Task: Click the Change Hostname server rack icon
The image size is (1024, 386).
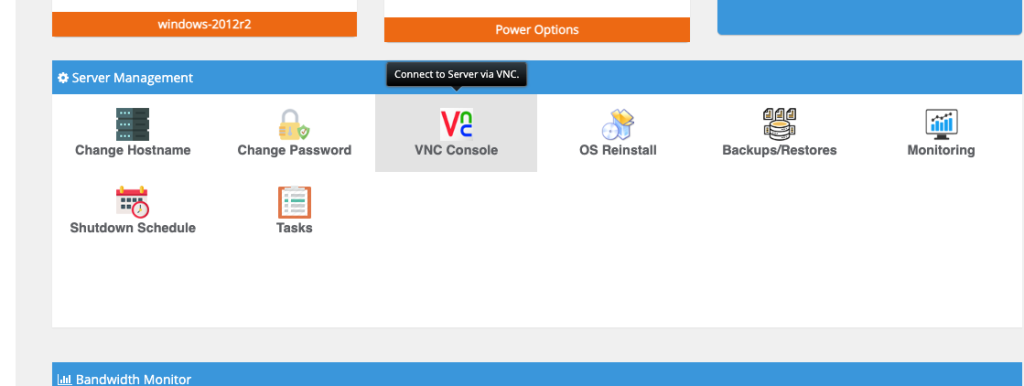Action: (133, 124)
